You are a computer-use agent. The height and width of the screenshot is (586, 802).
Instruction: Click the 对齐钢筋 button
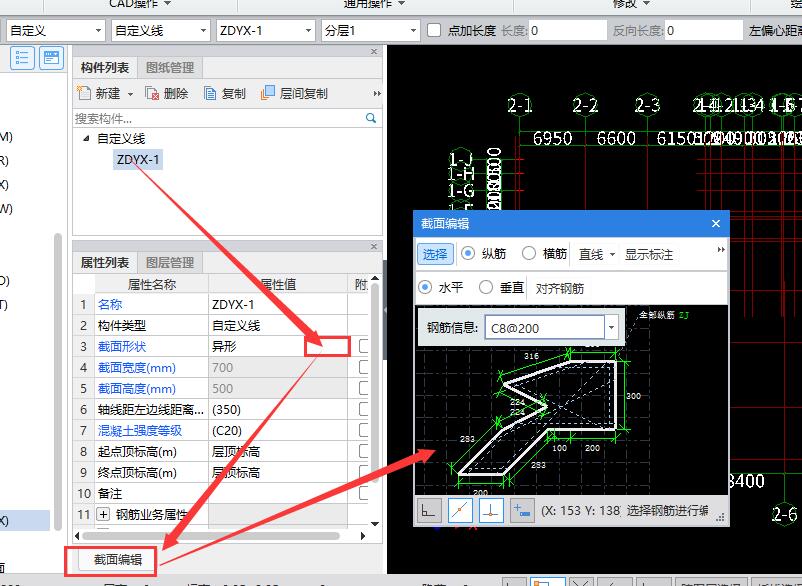tap(560, 289)
